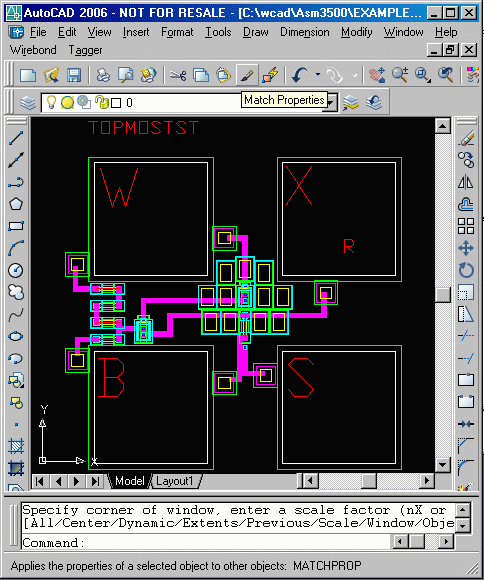
Task: Restore down the inner drawing window
Action: coord(450,50)
